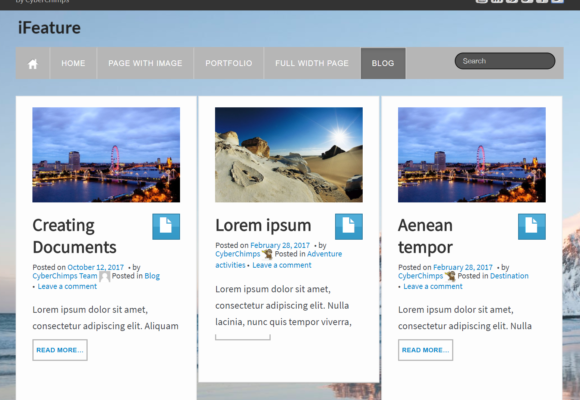Click Leave a comment on Lorem ipsum
Viewport: 580px width, 400px height.
[282, 265]
